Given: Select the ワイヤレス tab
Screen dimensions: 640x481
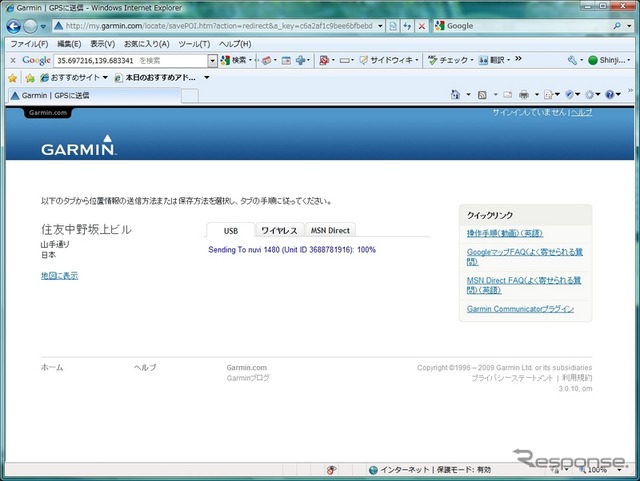Looking at the screenshot, I should pos(279,230).
